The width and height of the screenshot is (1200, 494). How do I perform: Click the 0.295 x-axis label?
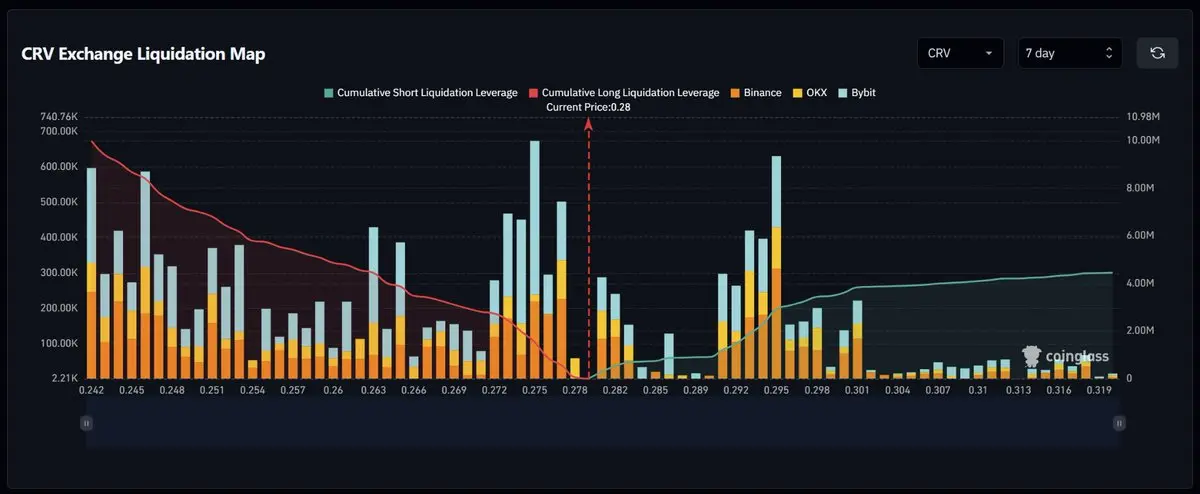(x=776, y=390)
